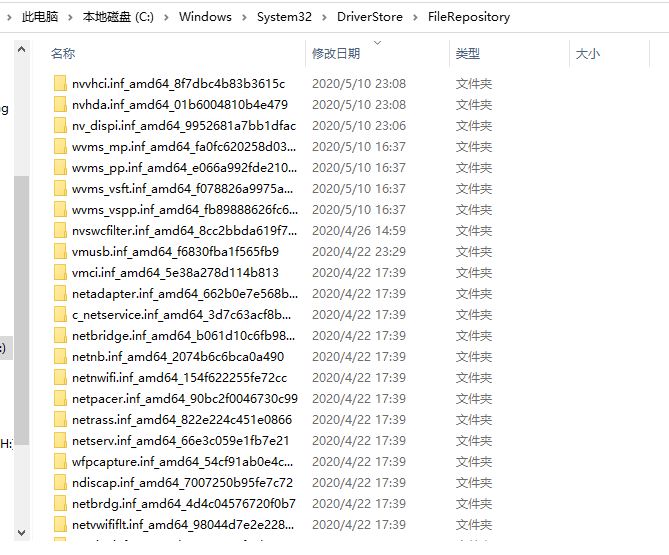Select nvvhci.inf_amd64_8f7dbc4b83b3615c folder name
Viewport: 669px width, 555px height.
click(x=178, y=84)
